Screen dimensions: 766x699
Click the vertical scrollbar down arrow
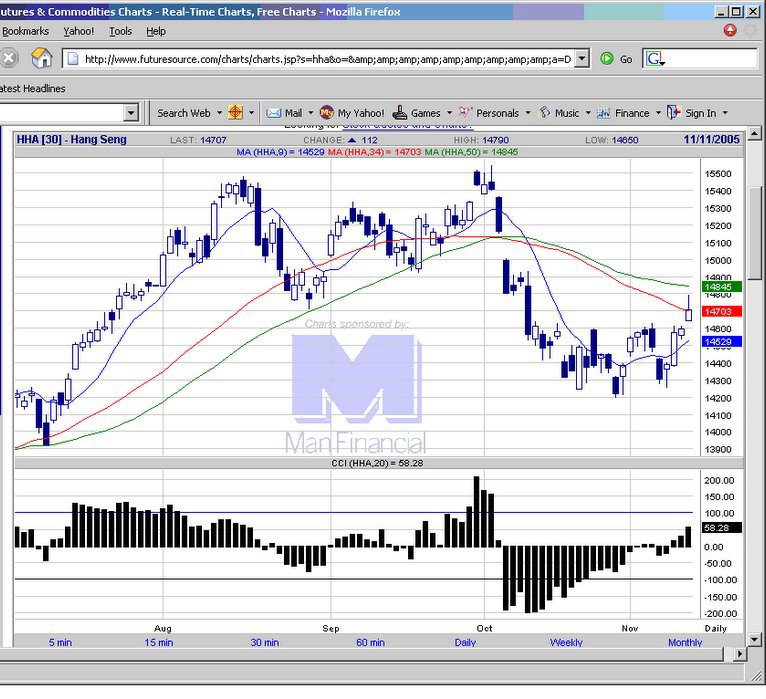(x=754, y=638)
